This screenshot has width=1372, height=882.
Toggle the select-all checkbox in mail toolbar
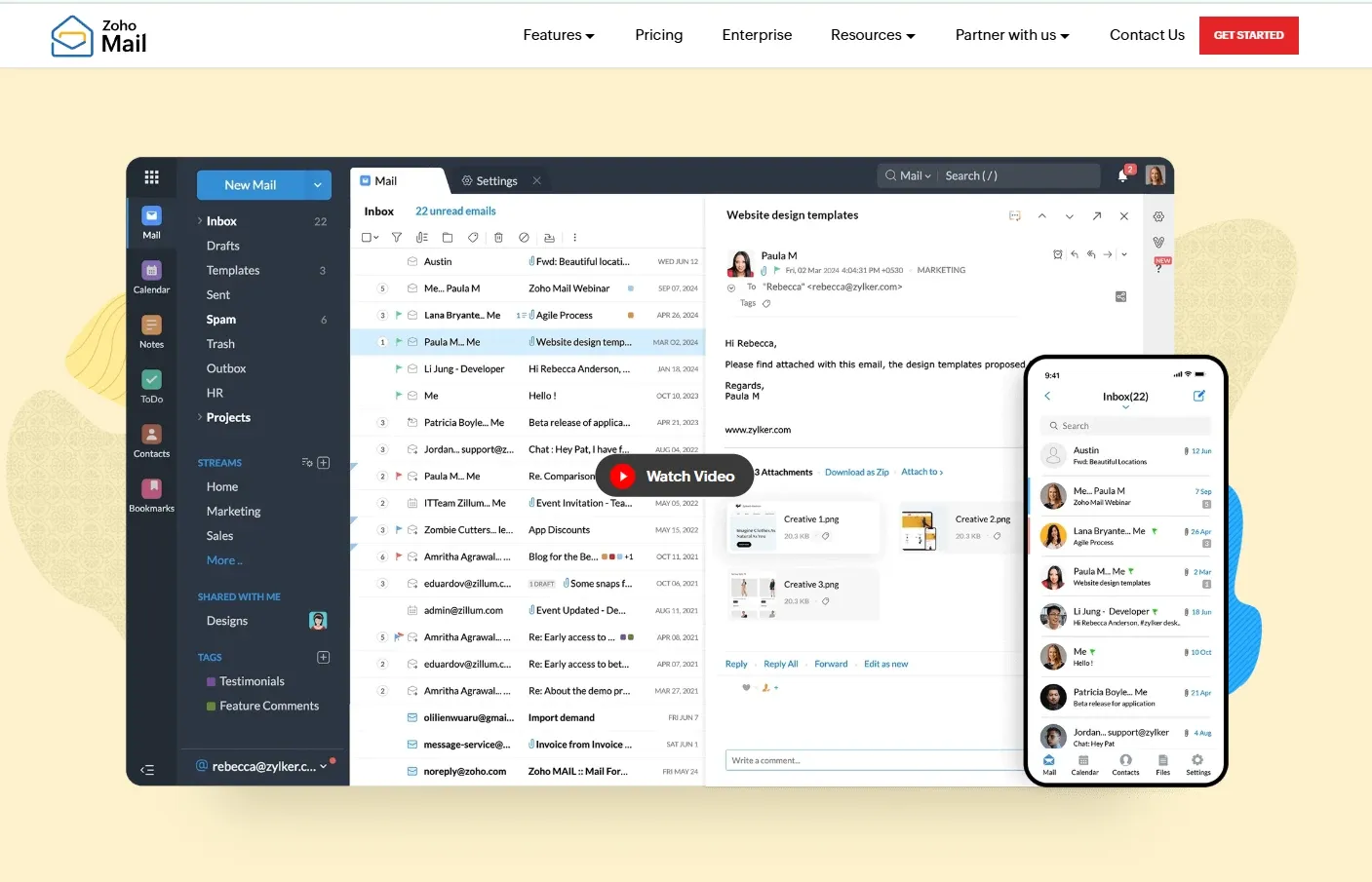(x=367, y=238)
